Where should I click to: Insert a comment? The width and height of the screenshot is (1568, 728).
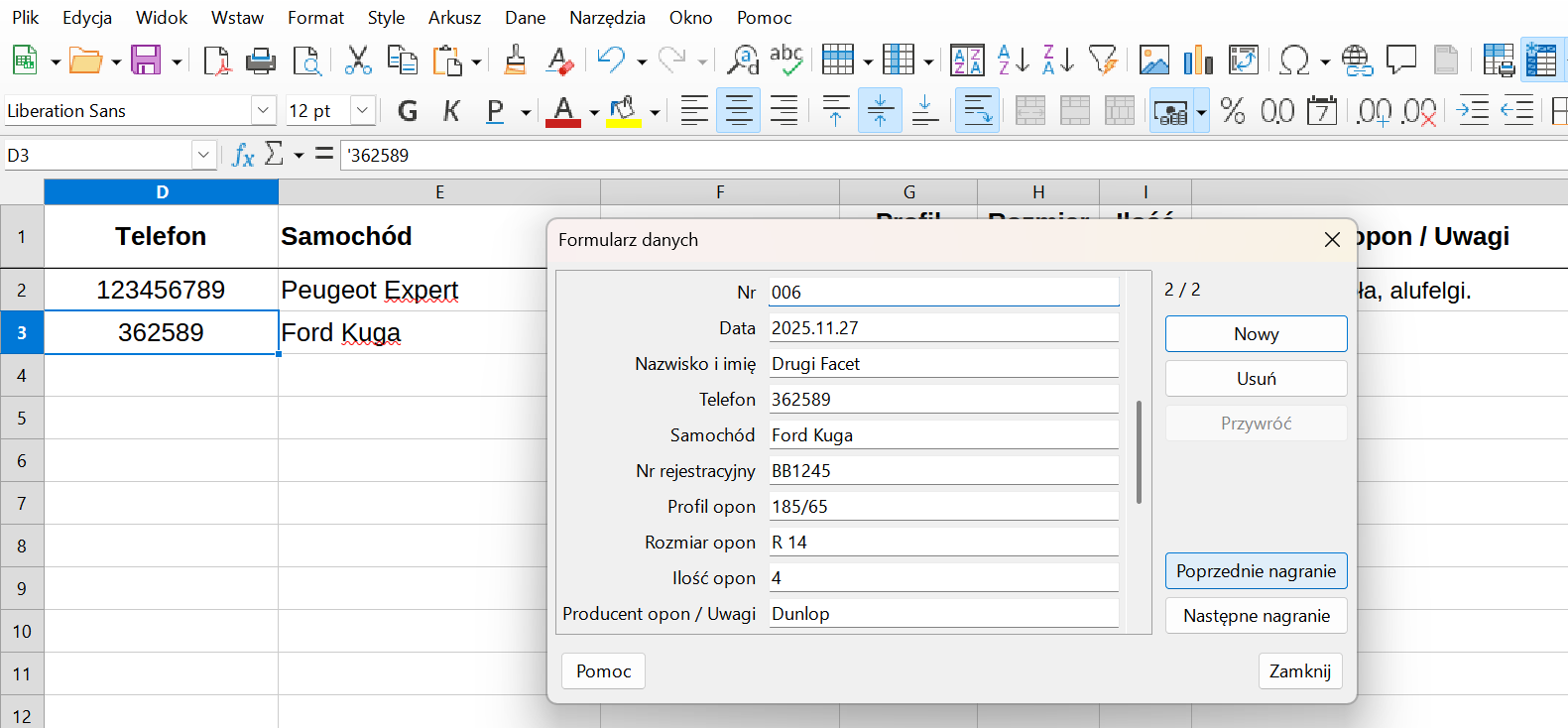(x=1401, y=61)
